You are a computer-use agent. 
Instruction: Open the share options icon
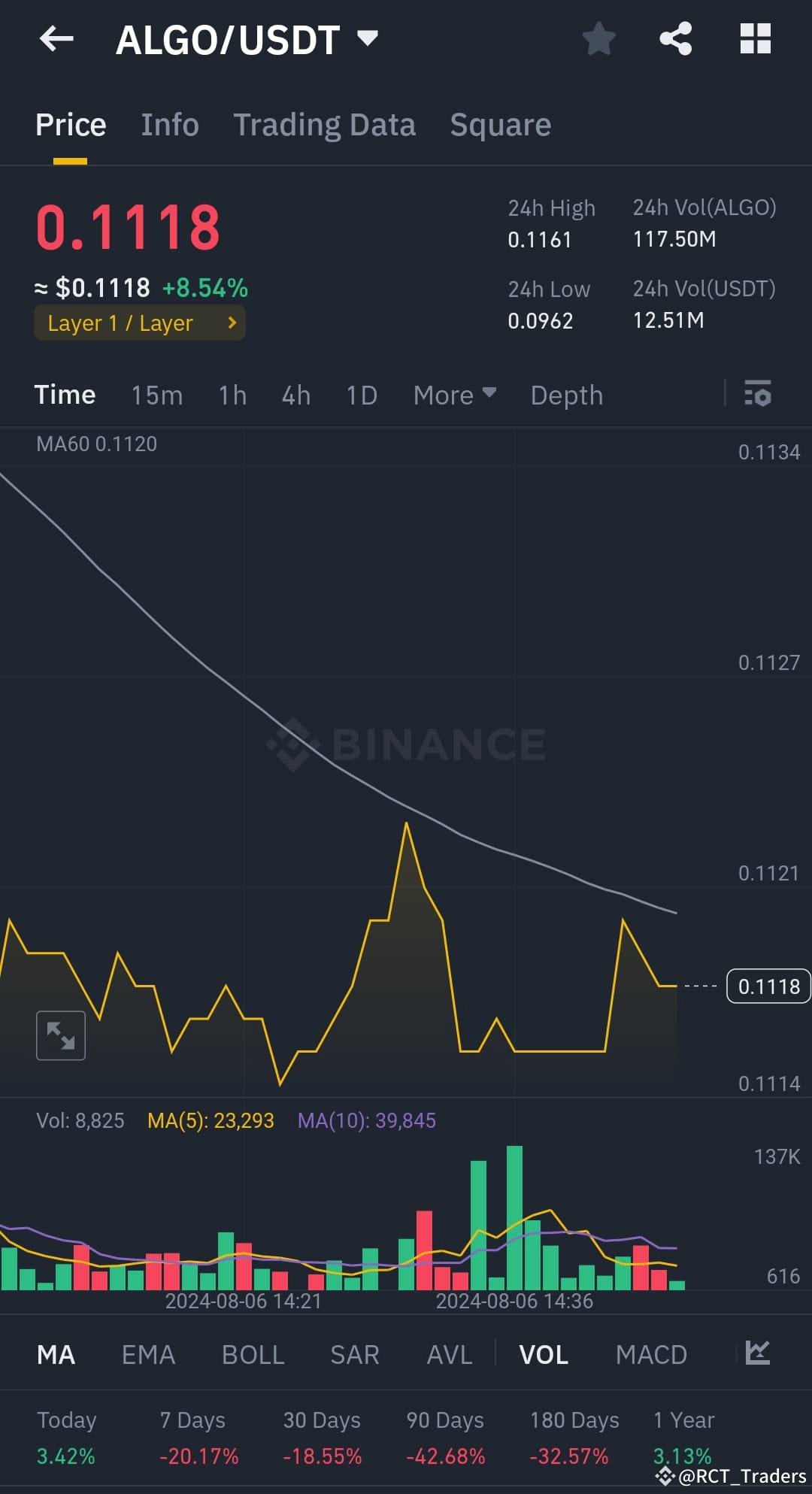(x=676, y=39)
